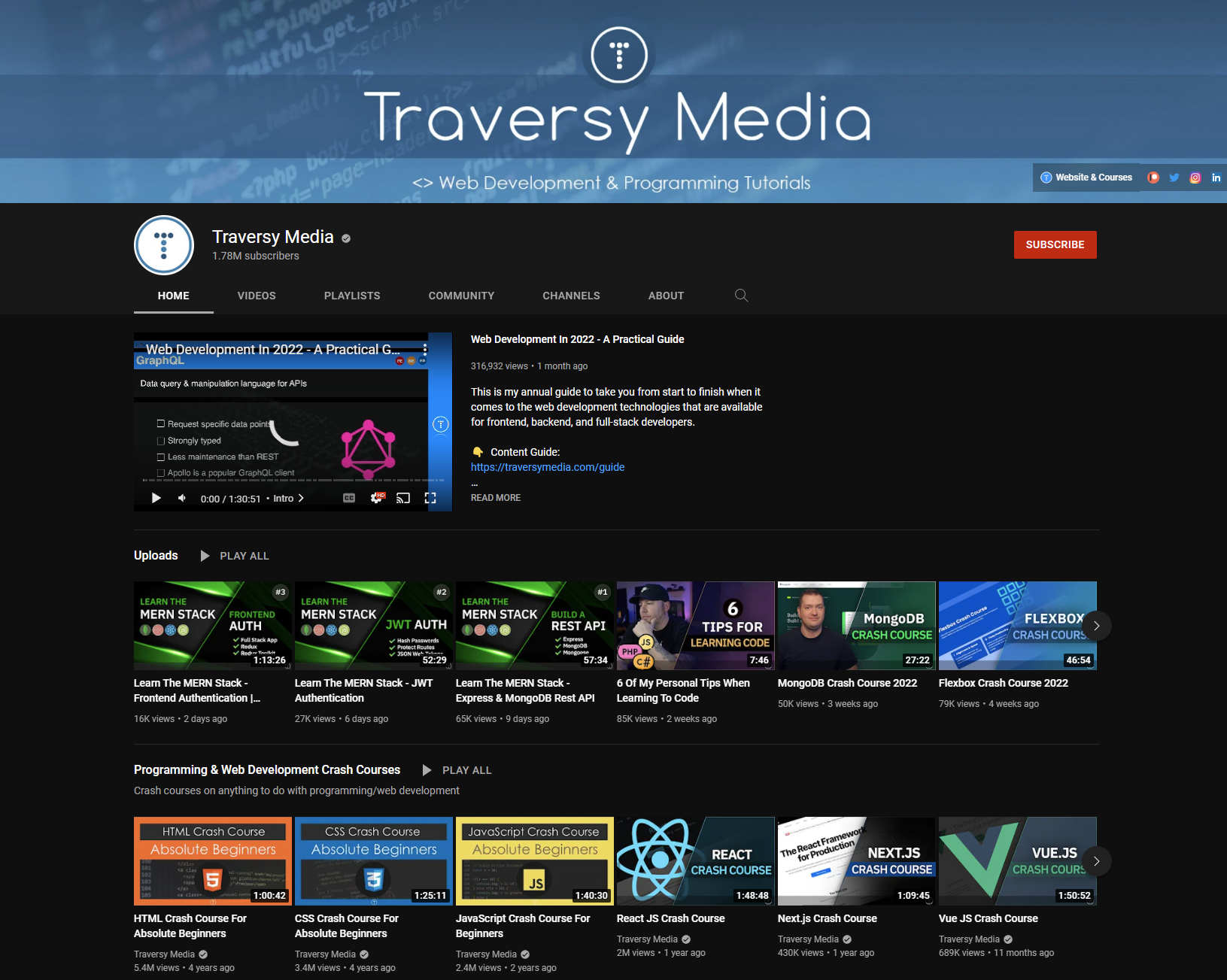Expand the Intro chapter chevron in player

[301, 498]
